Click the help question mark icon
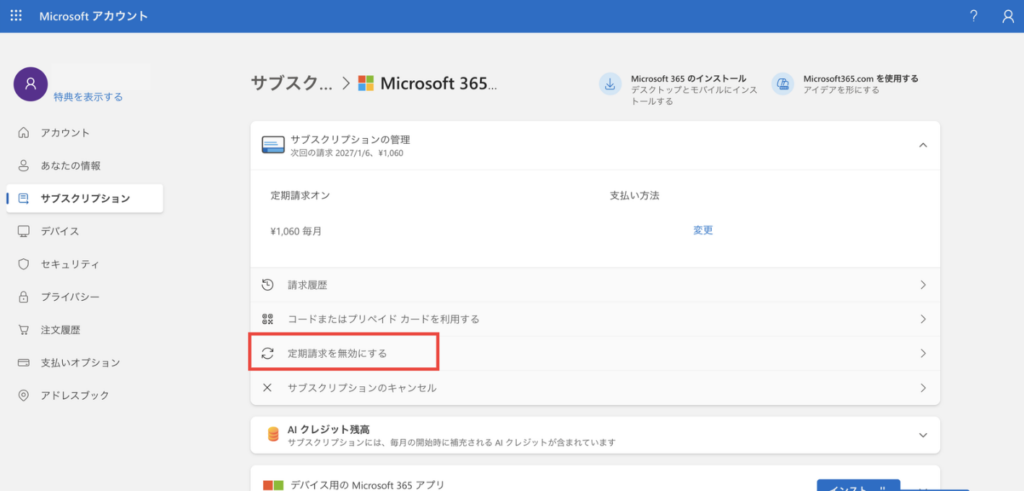 point(973,16)
